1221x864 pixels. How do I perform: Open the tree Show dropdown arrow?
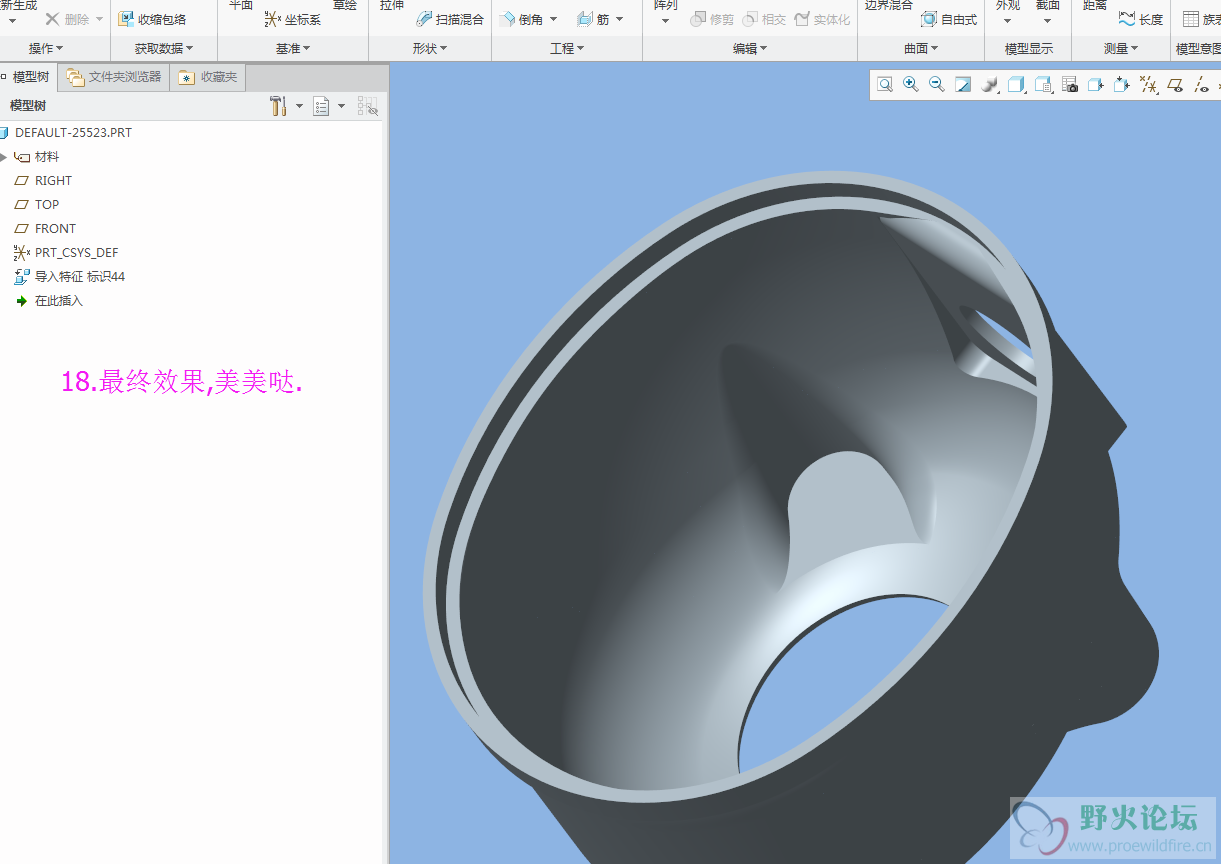click(341, 106)
